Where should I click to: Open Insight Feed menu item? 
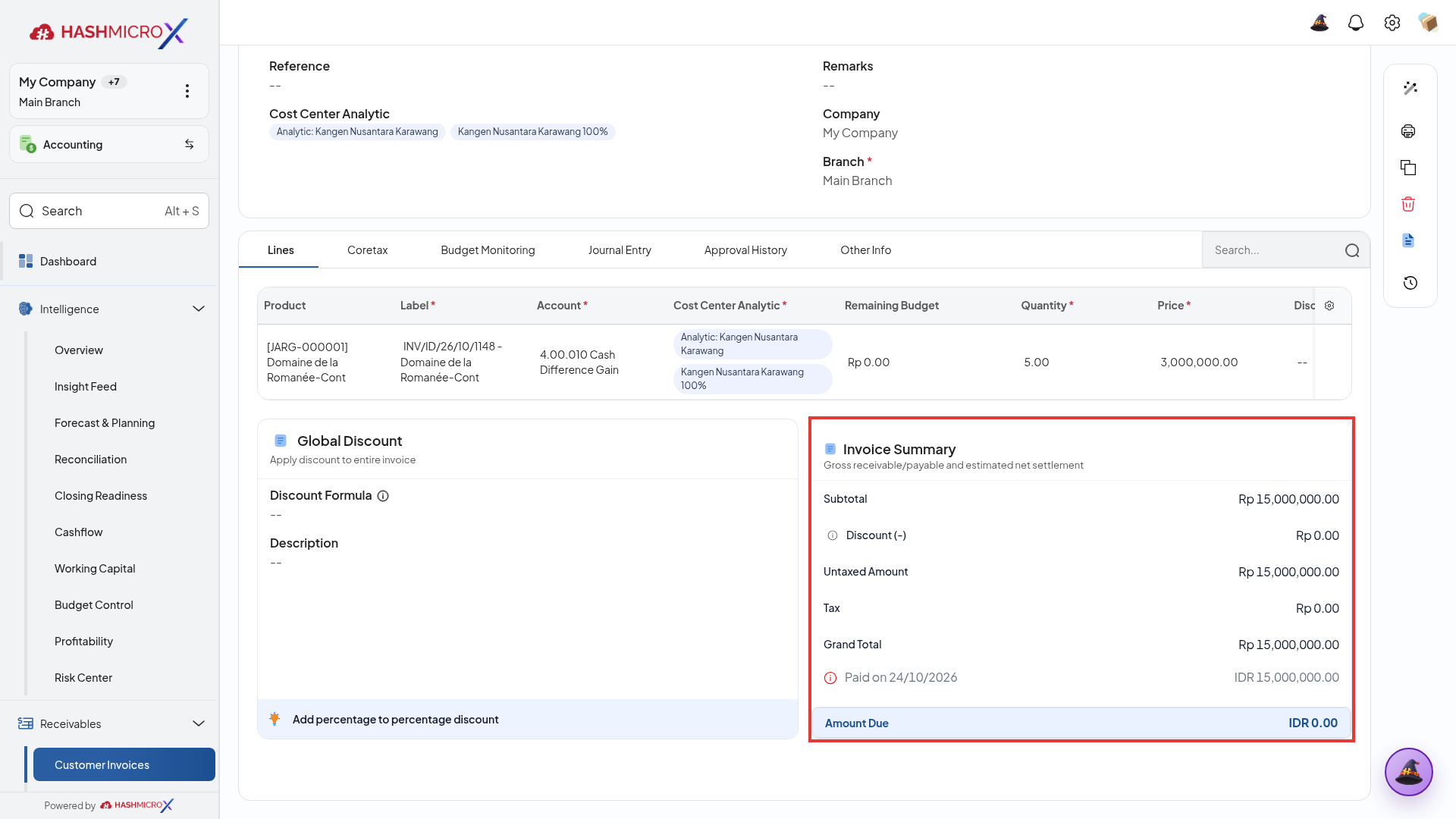(x=86, y=387)
